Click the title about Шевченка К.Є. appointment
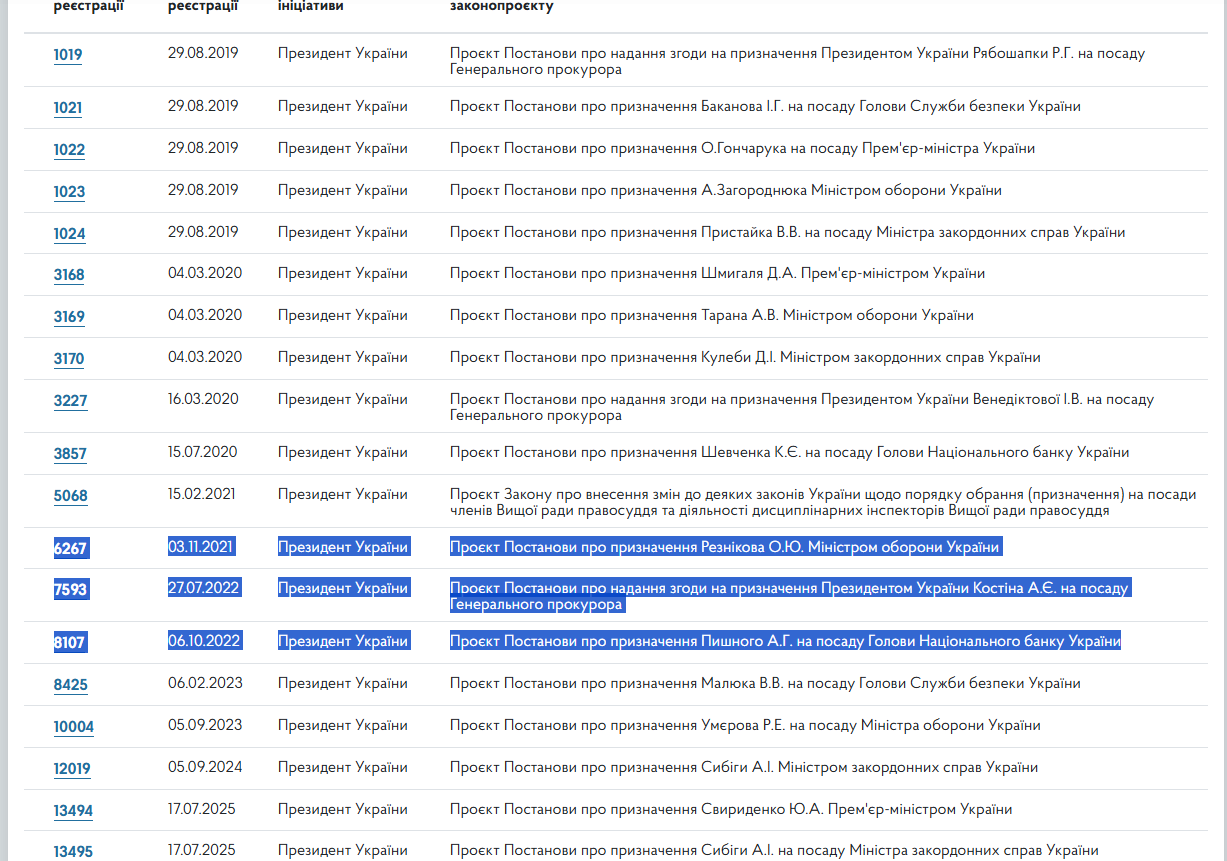The image size is (1227, 861). pyautogui.click(x=789, y=452)
